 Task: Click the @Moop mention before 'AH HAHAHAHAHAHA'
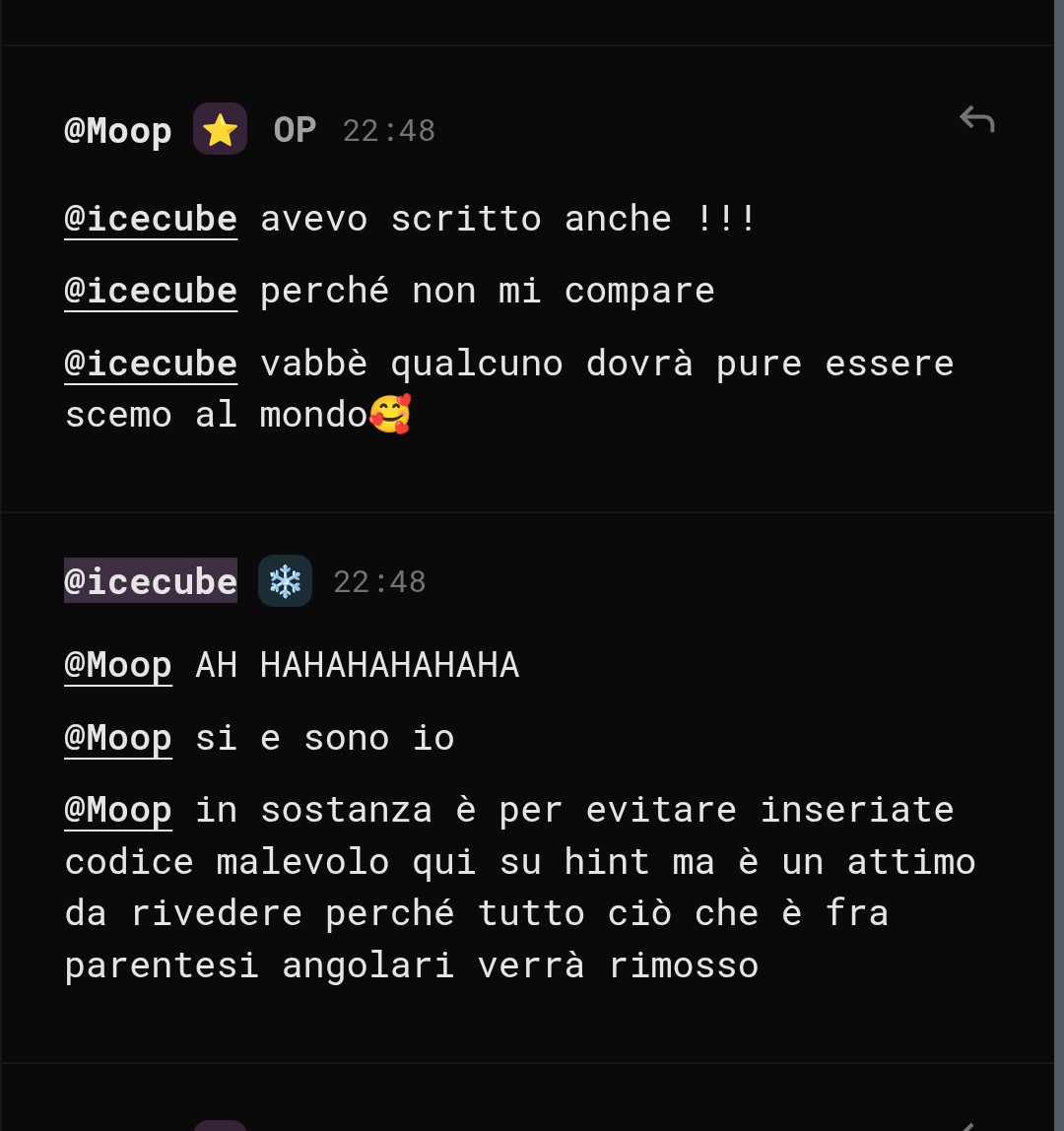[x=118, y=665]
